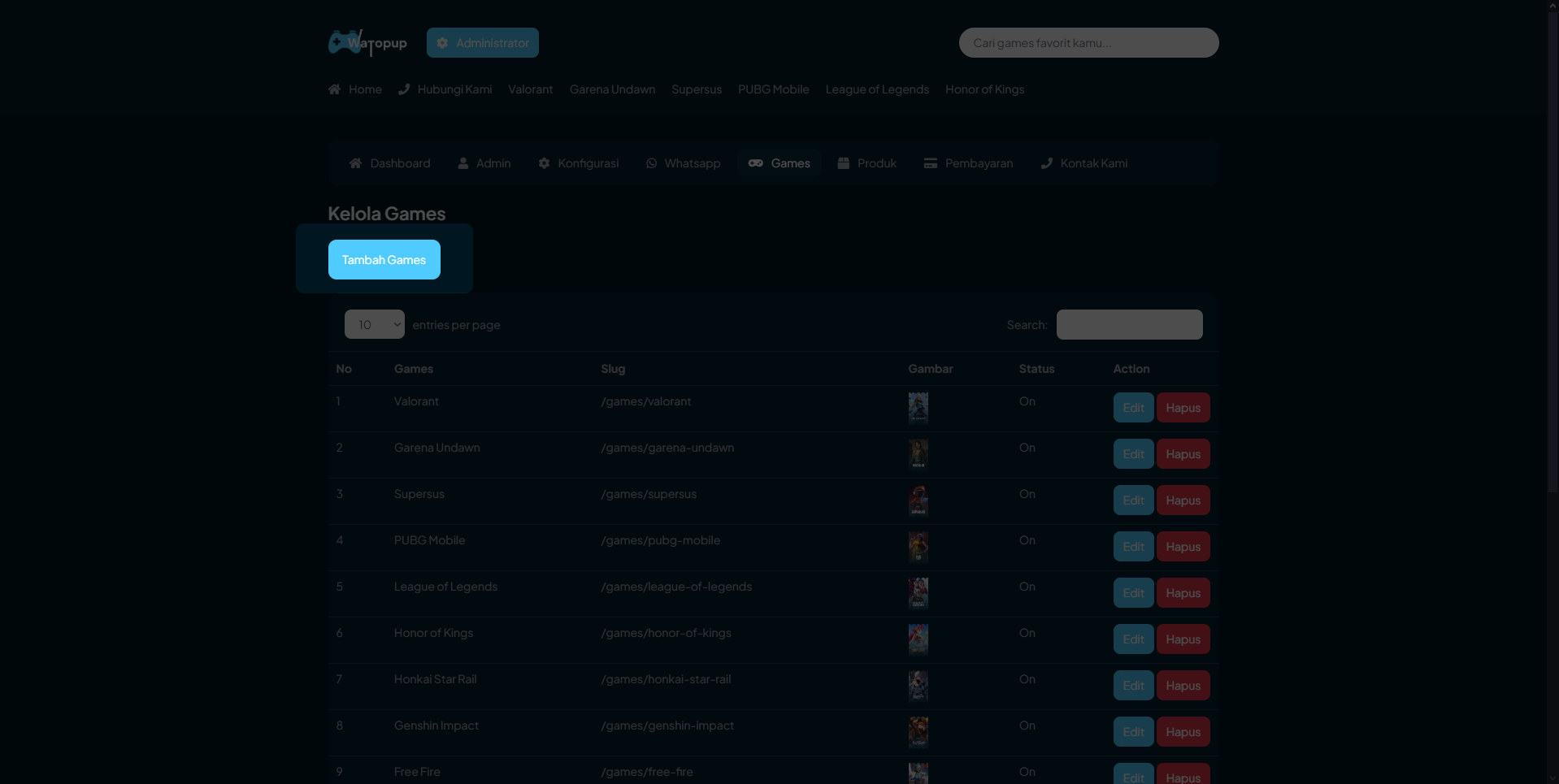Click Hapus for PUBG Mobile row
1559x784 pixels.
coord(1183,547)
